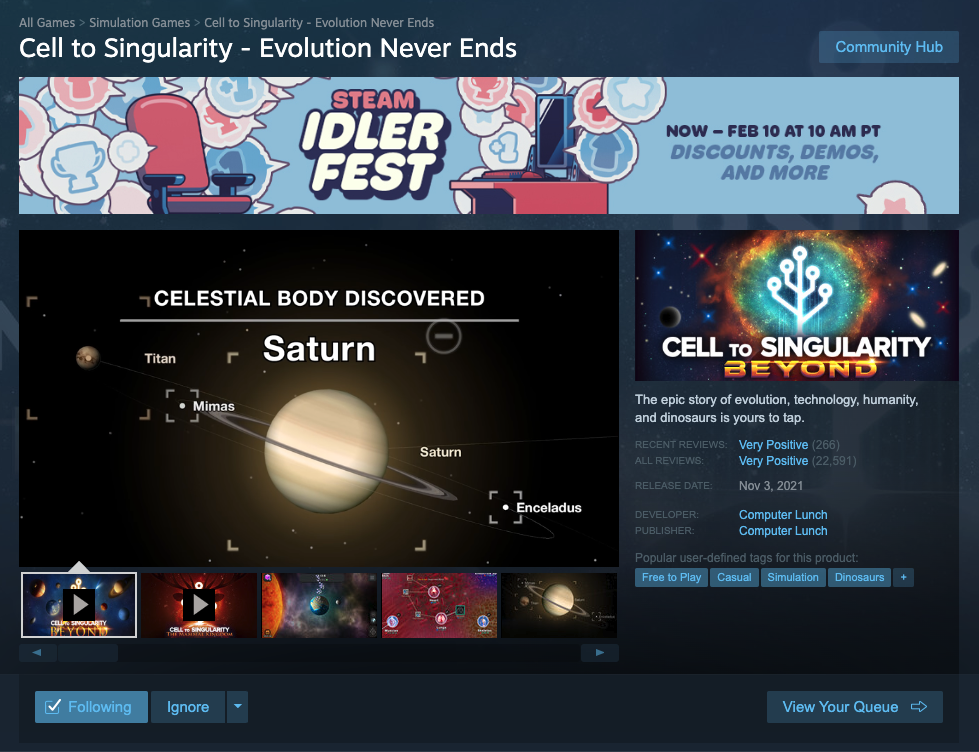Go to Simulation Games breadcrumb
The height and width of the screenshot is (752, 979).
139,22
